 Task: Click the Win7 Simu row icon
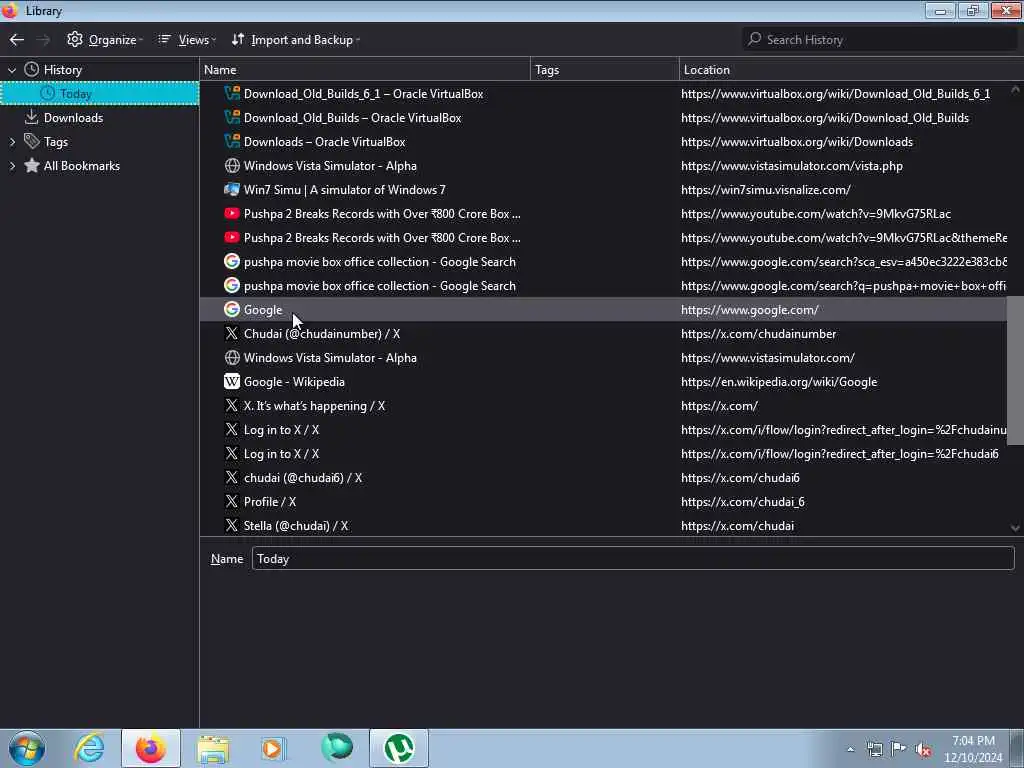232,189
